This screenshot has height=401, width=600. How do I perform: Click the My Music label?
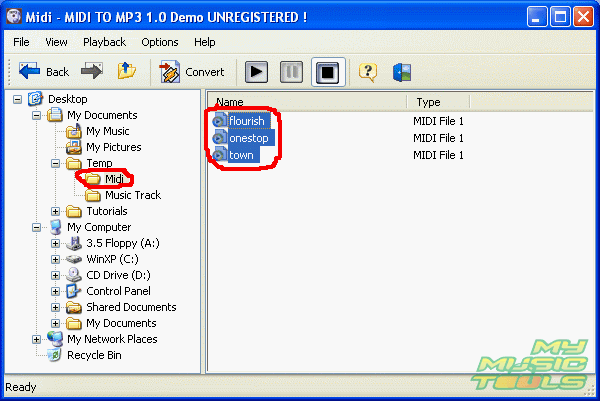pos(108,131)
